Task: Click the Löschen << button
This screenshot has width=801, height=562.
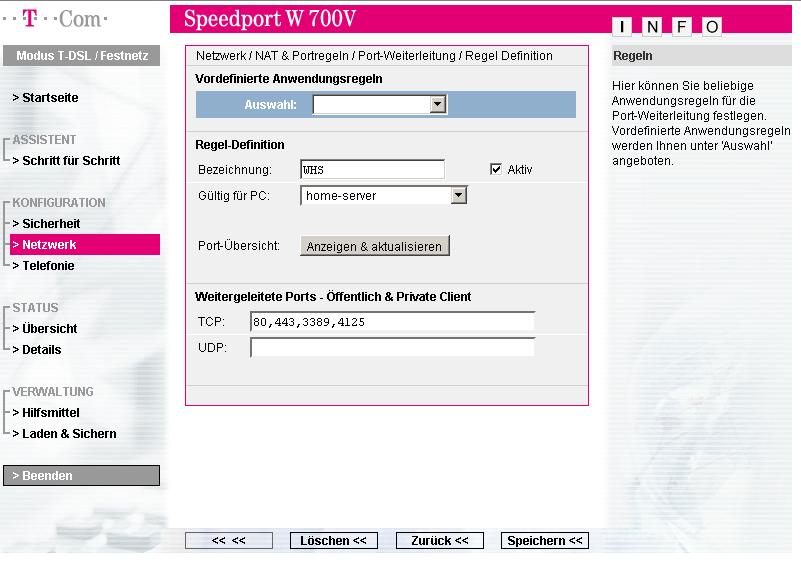Action: (x=334, y=541)
